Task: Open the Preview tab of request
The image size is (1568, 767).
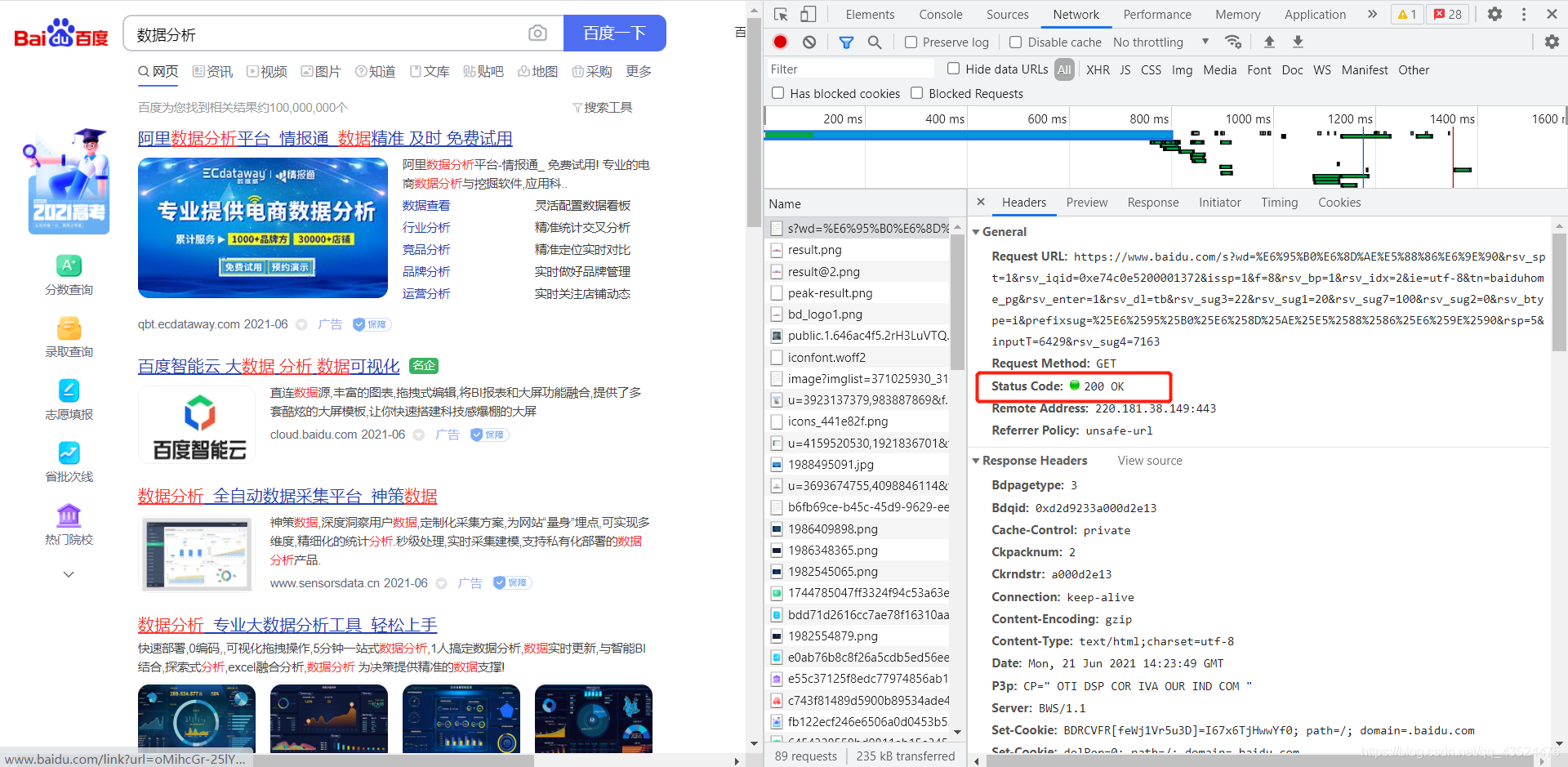Action: tap(1087, 202)
